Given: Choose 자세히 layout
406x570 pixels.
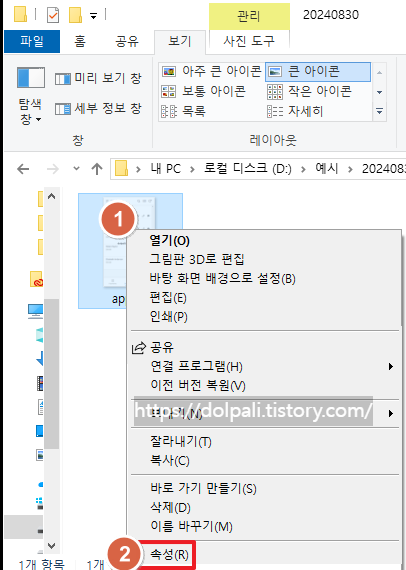Looking at the screenshot, I should 295,111.
